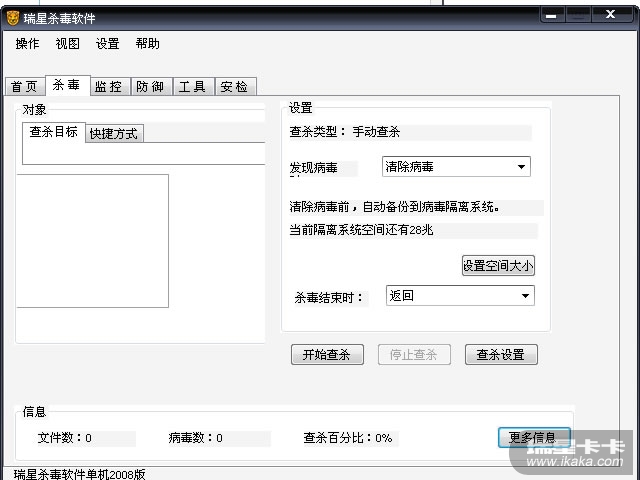Click the 清除病毒前，自动备份到病毒隔离系统 text
This screenshot has width=640, height=480.
(x=395, y=207)
